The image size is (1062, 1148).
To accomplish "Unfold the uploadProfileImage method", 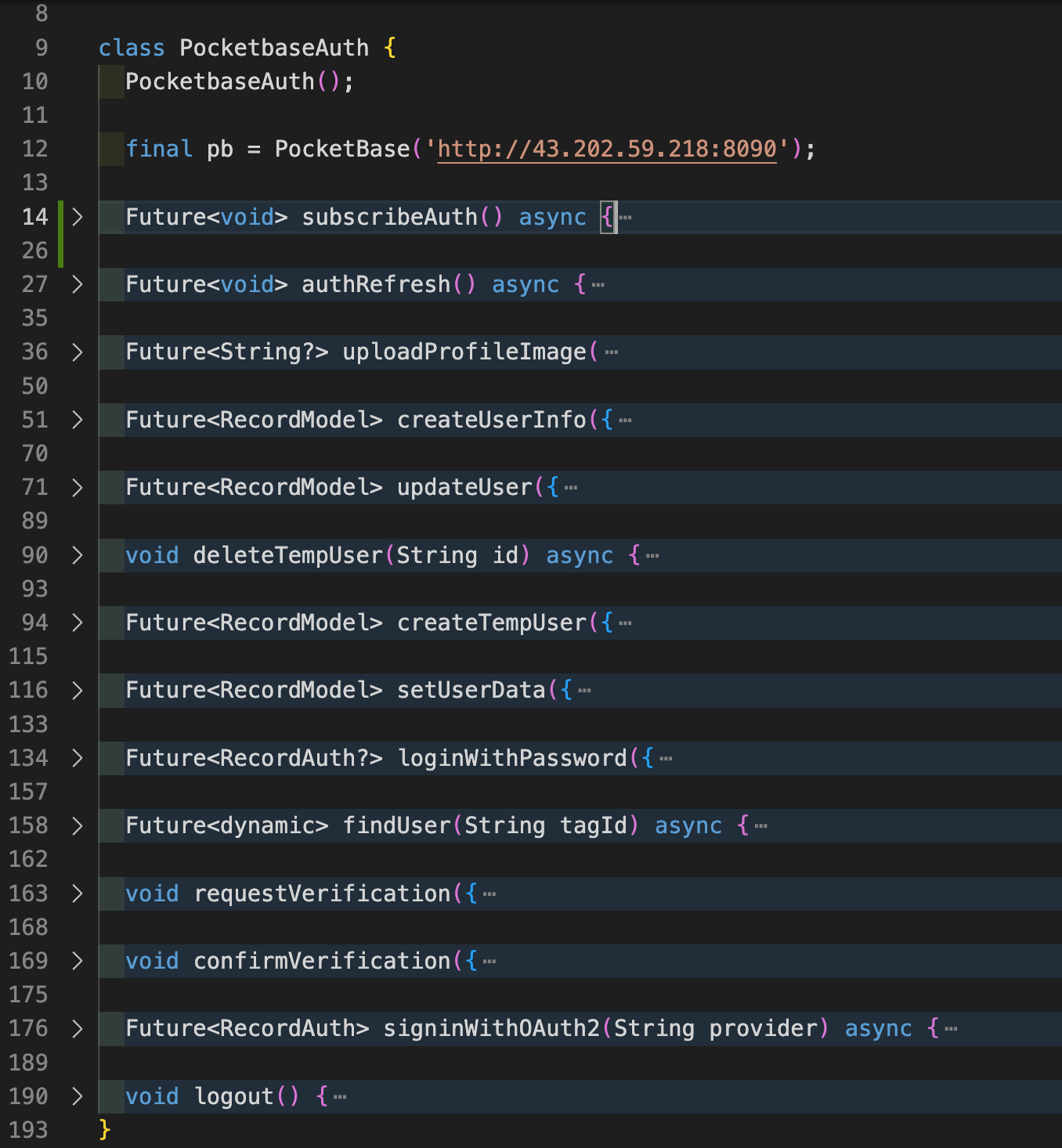I will tap(77, 352).
